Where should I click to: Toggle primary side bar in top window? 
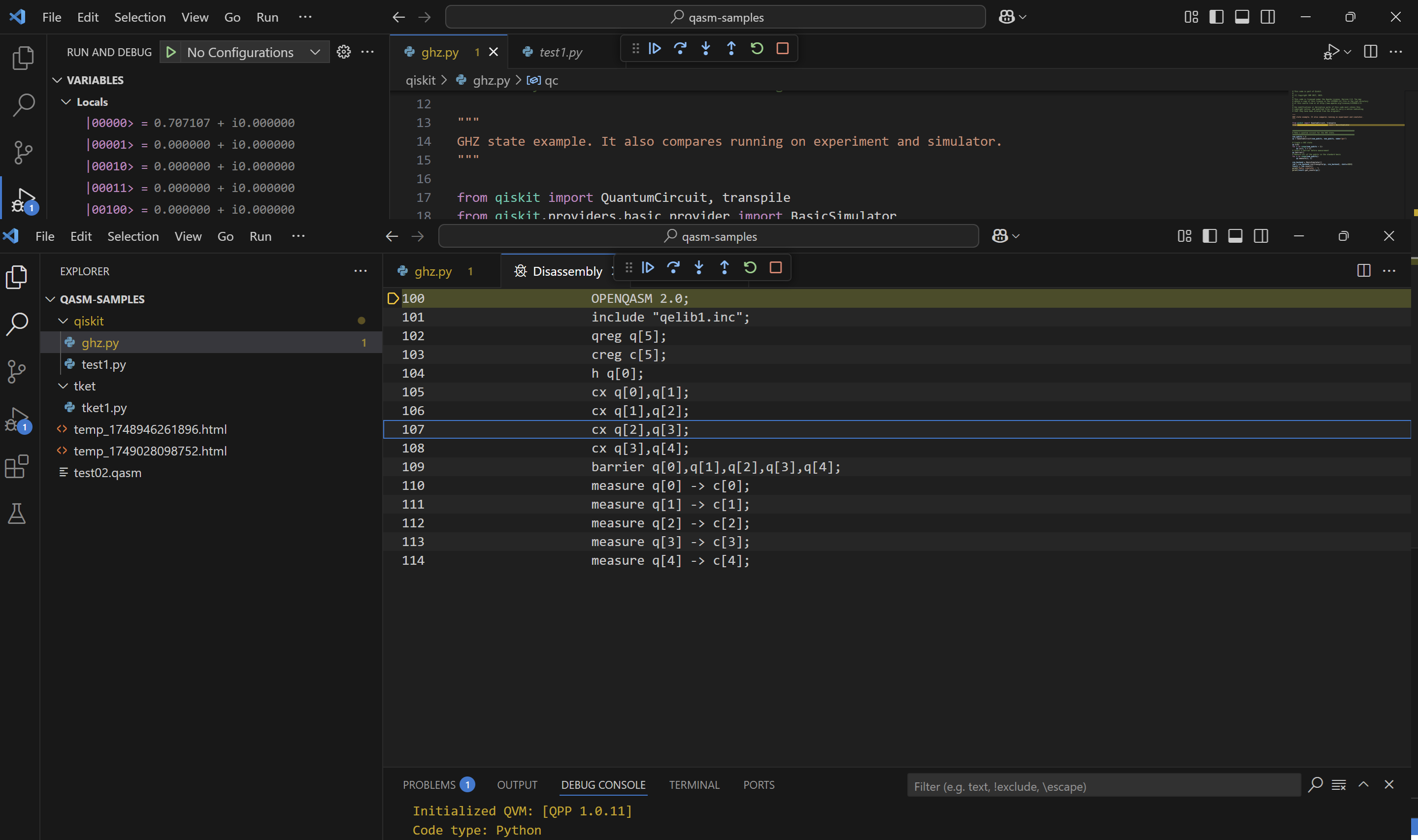click(1217, 17)
